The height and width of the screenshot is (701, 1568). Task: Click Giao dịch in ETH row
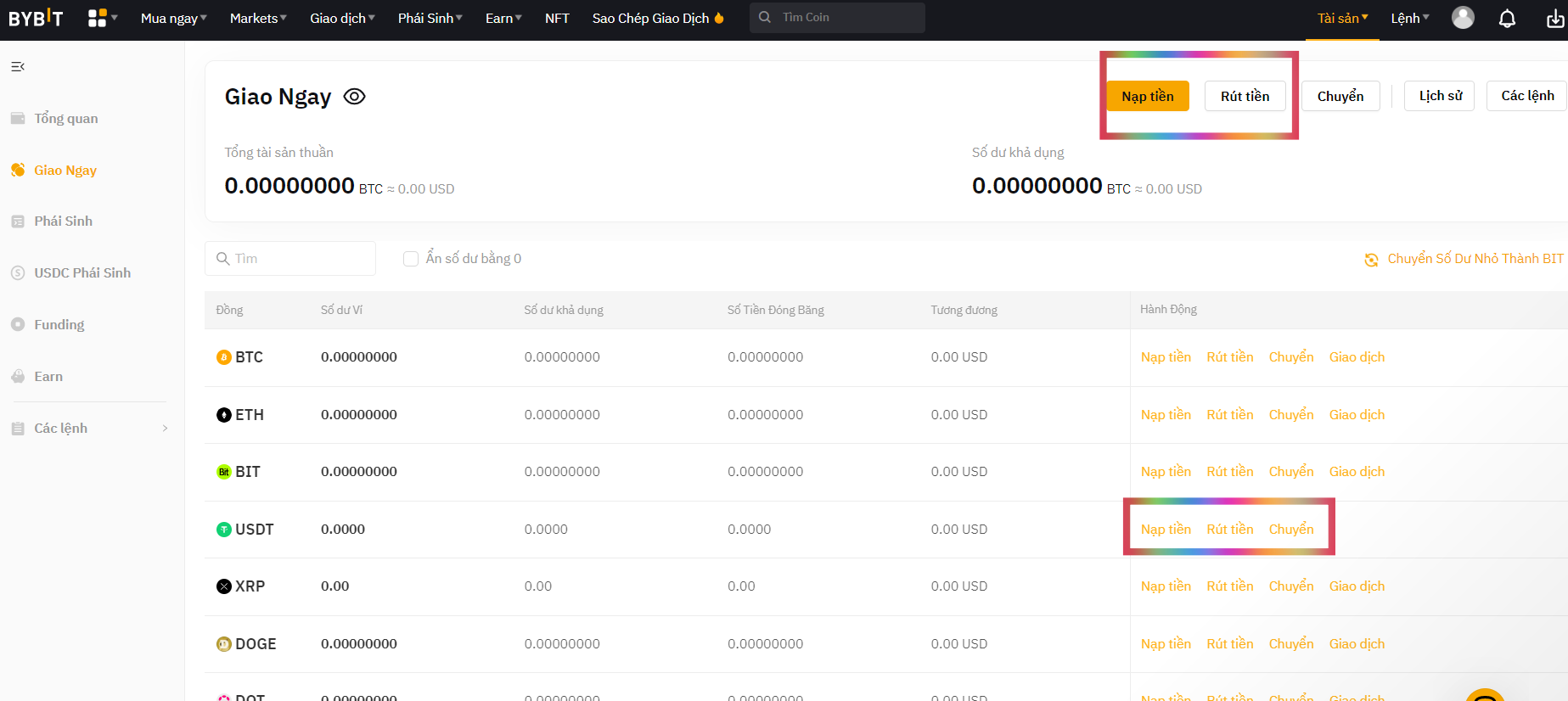click(1357, 415)
